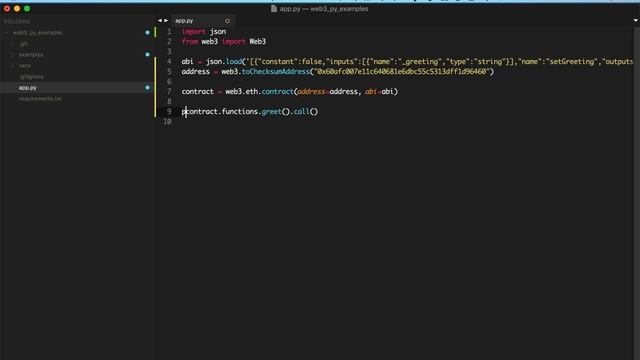
Task: Click 'greet()' function on line 9
Action: point(276,112)
